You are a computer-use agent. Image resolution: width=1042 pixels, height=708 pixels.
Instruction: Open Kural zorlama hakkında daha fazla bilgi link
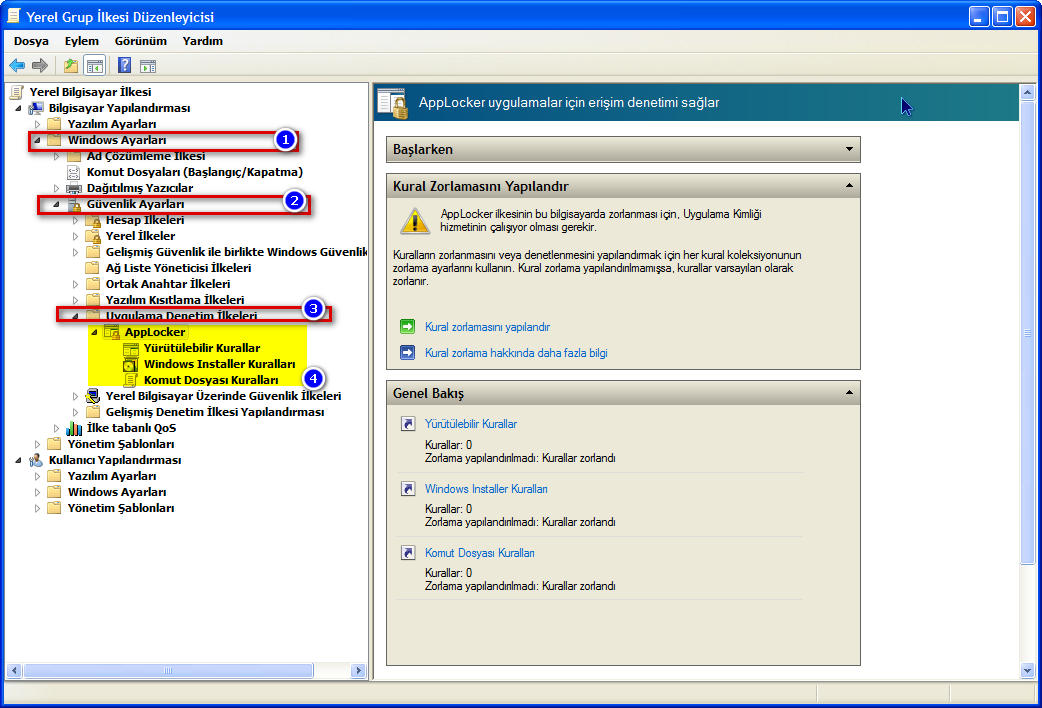click(x=516, y=352)
